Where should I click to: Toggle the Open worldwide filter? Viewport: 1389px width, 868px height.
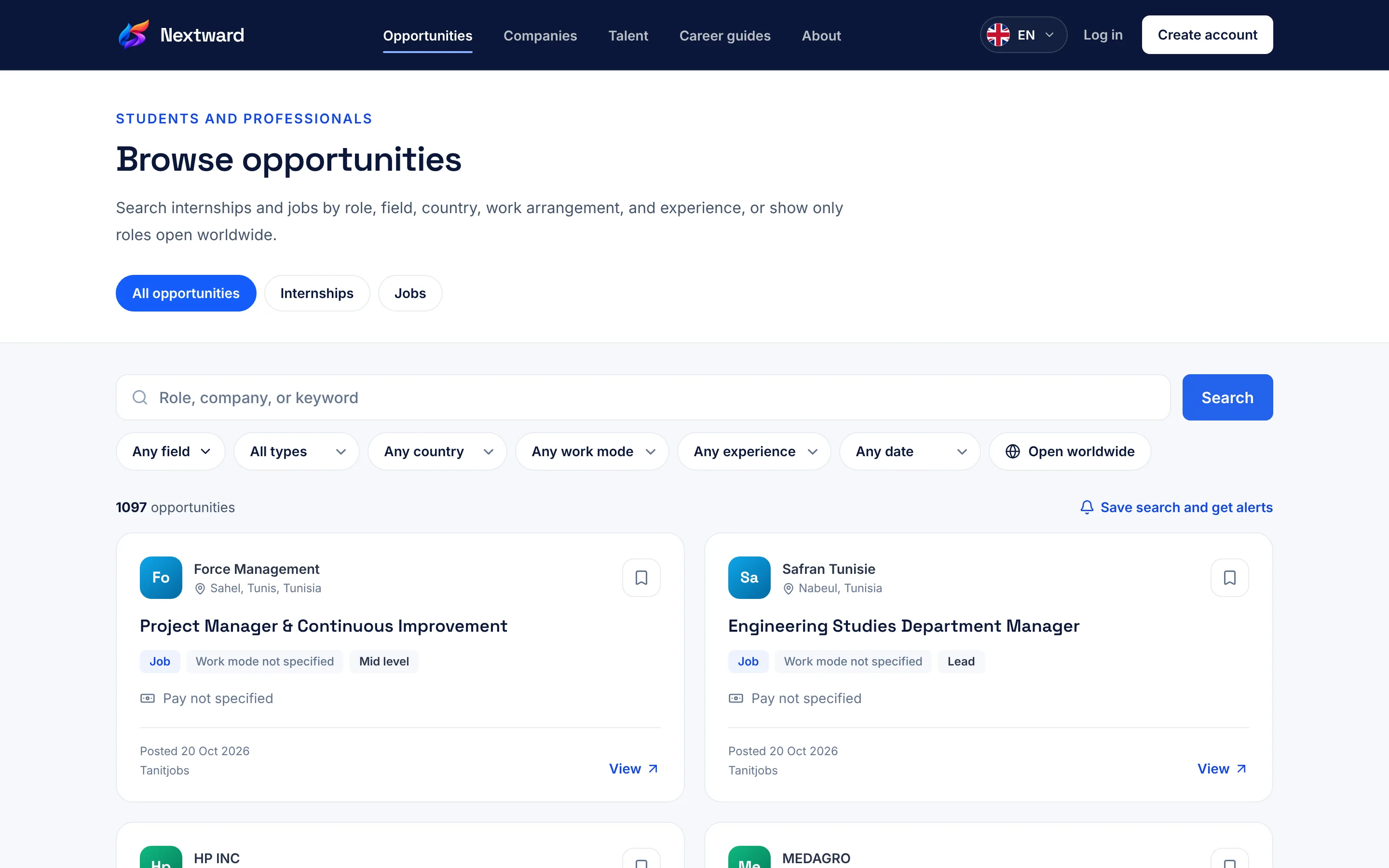tap(1069, 452)
